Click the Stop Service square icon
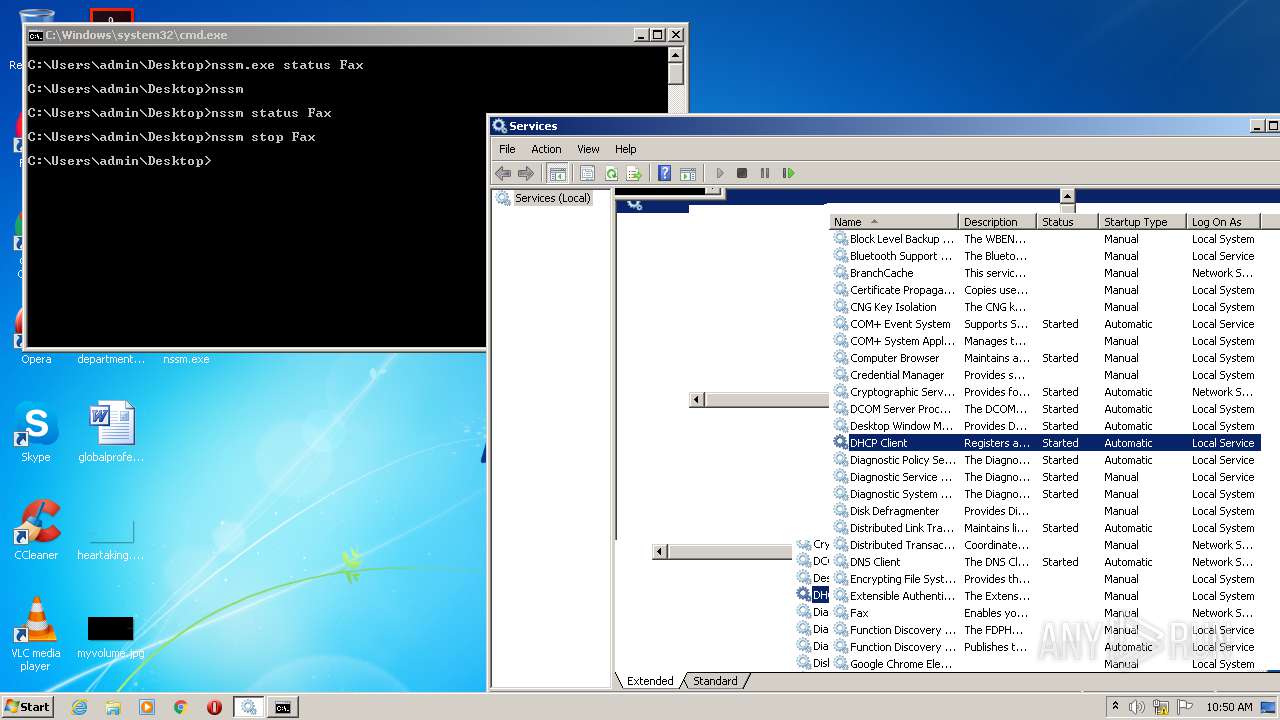 (742, 173)
